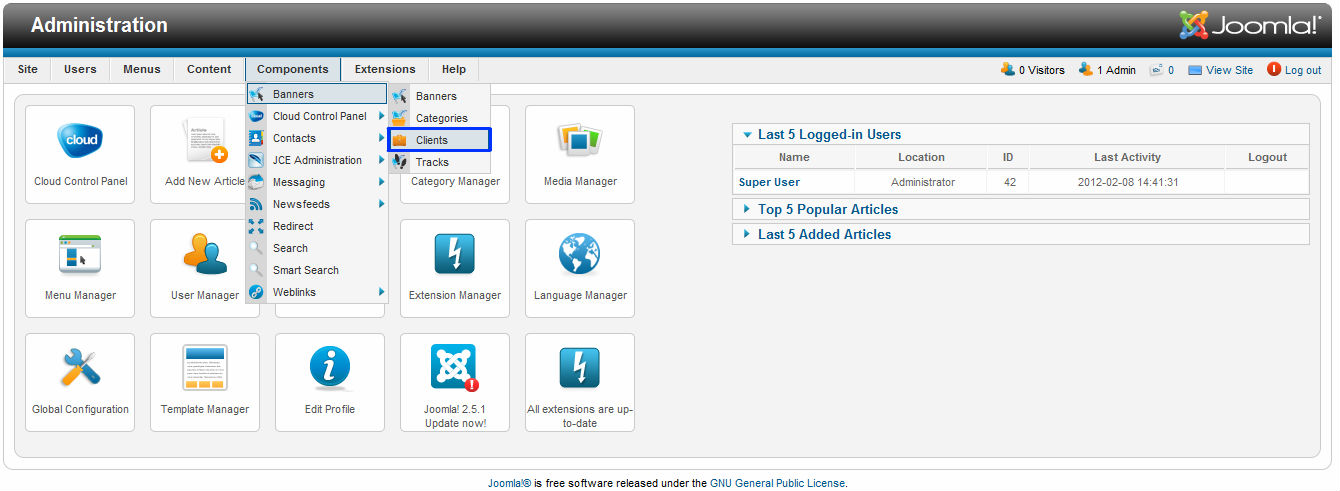Open the Content menu

coord(209,69)
